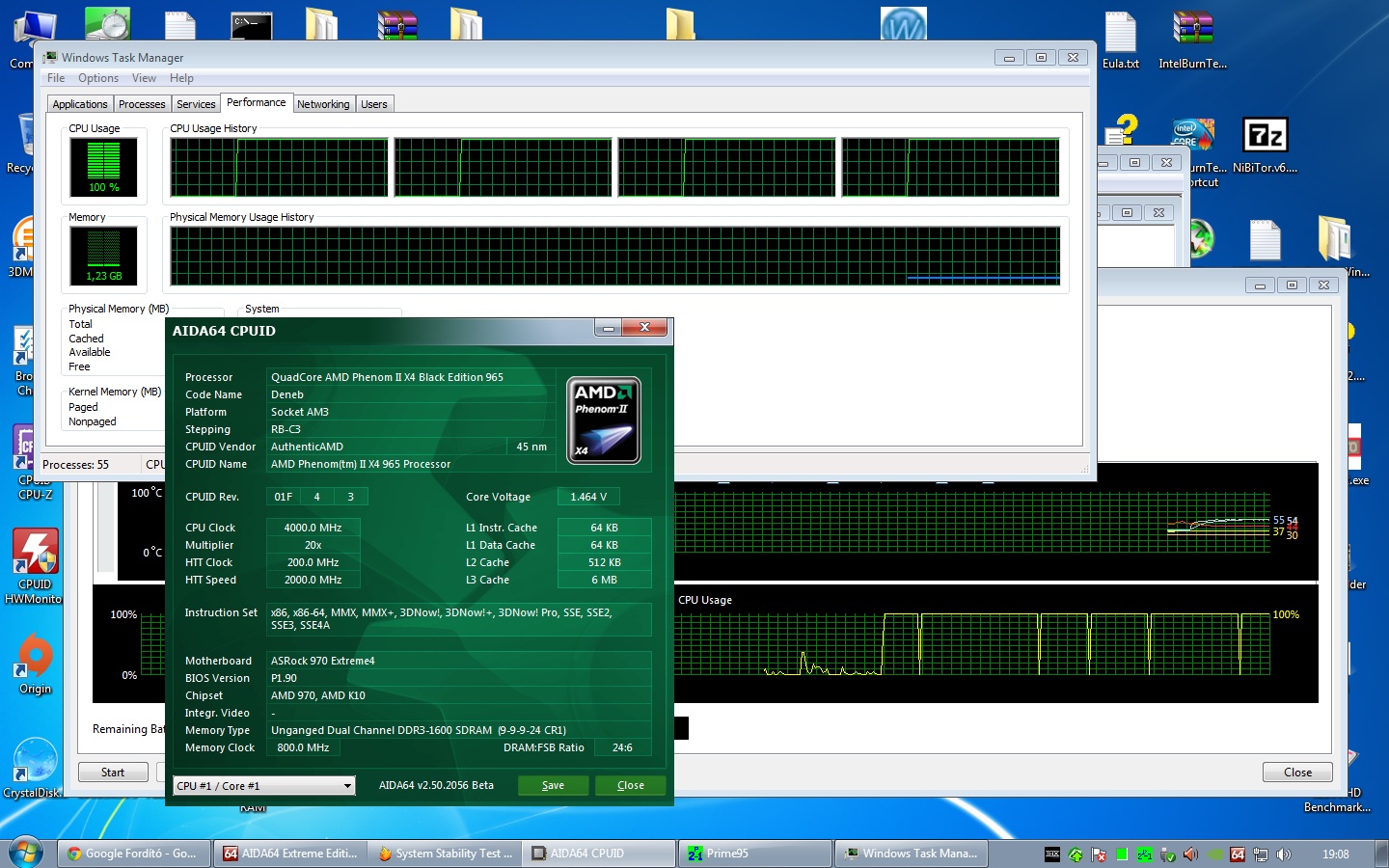The width and height of the screenshot is (1389, 868).
Task: Click the L3 Cache value 6 MB
Action: (x=604, y=580)
